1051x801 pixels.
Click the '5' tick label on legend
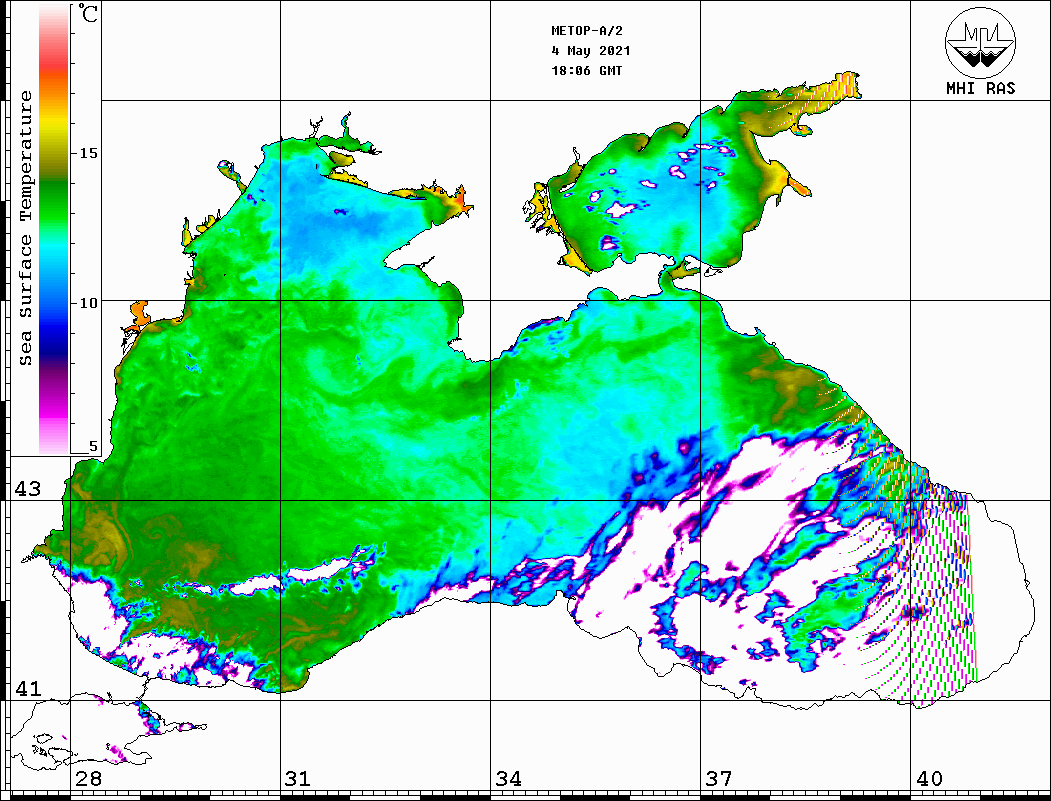tap(93, 446)
